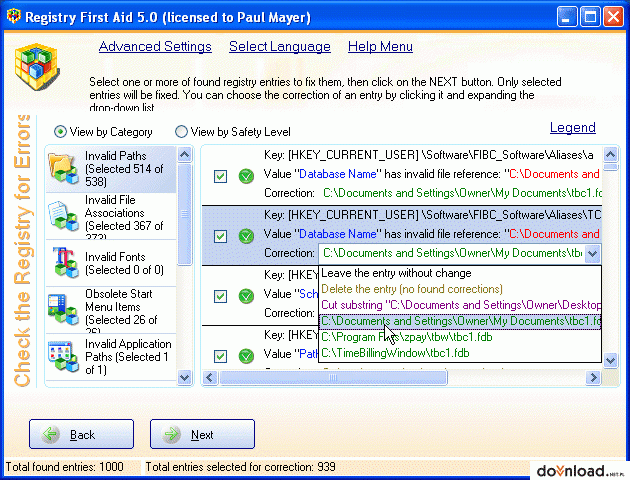Open the Help Menu link
The height and width of the screenshot is (480, 630).
(x=380, y=47)
